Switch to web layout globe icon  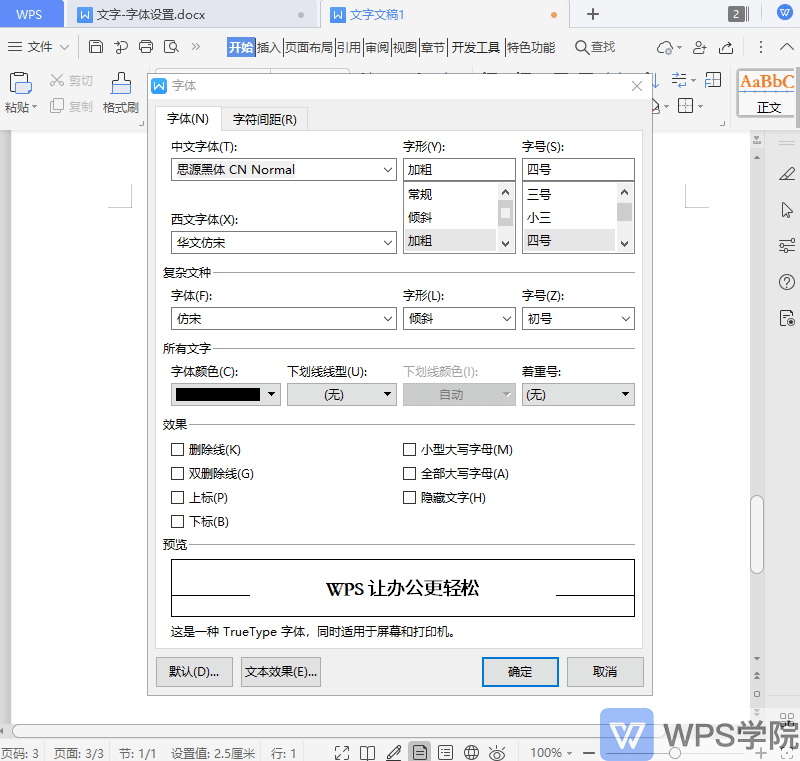(x=471, y=752)
